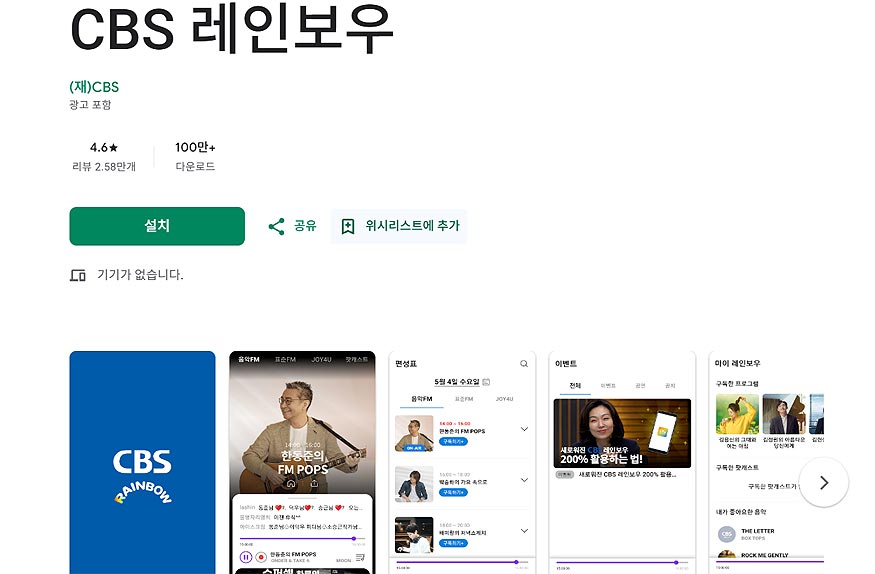Click the 4.6 star rating
Screen dimensions: 875x574
(104, 147)
